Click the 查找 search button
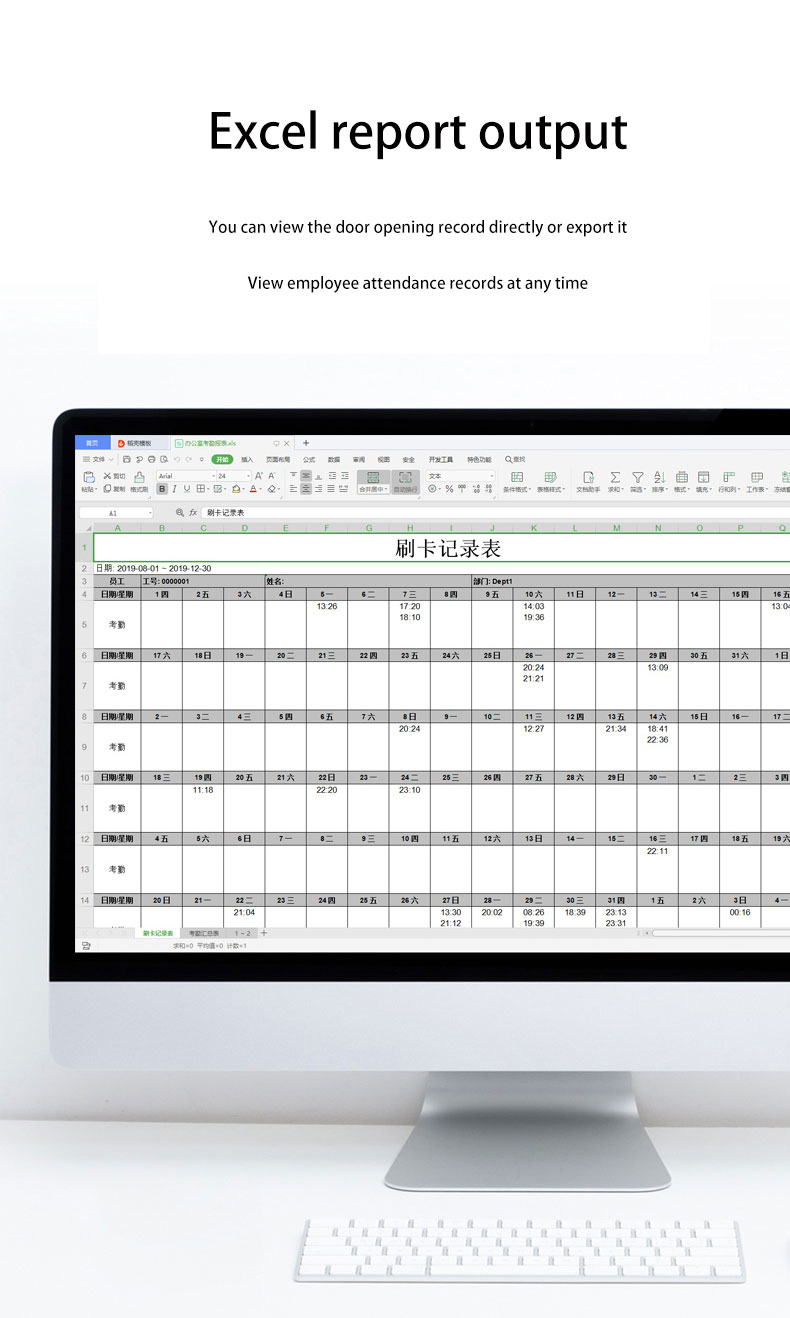The width and height of the screenshot is (790, 1318). (516, 459)
